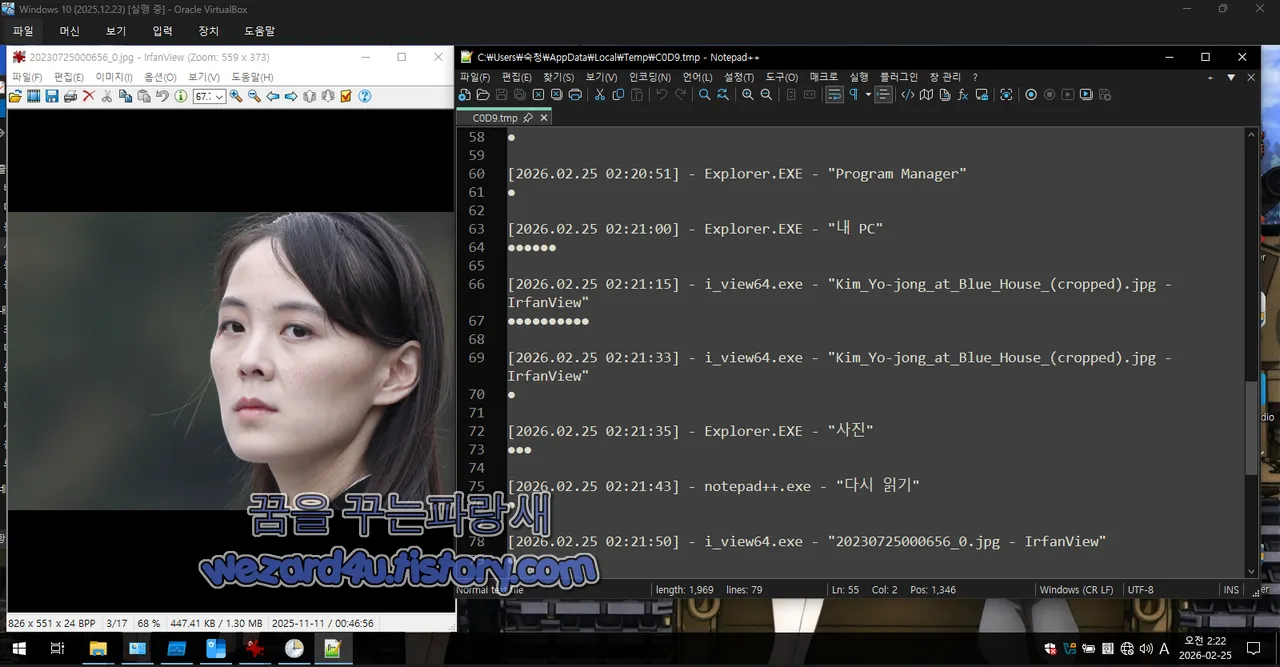Zoom in using Notepad++ toolbar
The image size is (1280, 667).
click(748, 95)
